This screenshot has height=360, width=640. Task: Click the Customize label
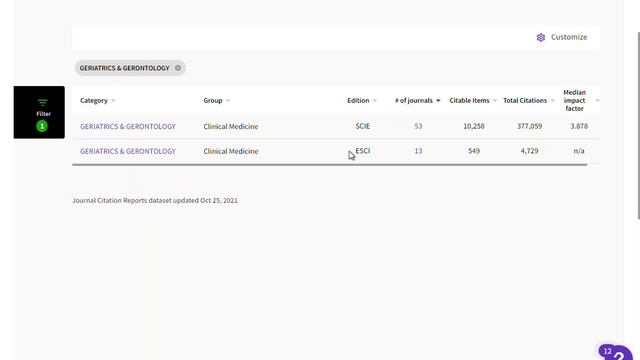(x=569, y=37)
